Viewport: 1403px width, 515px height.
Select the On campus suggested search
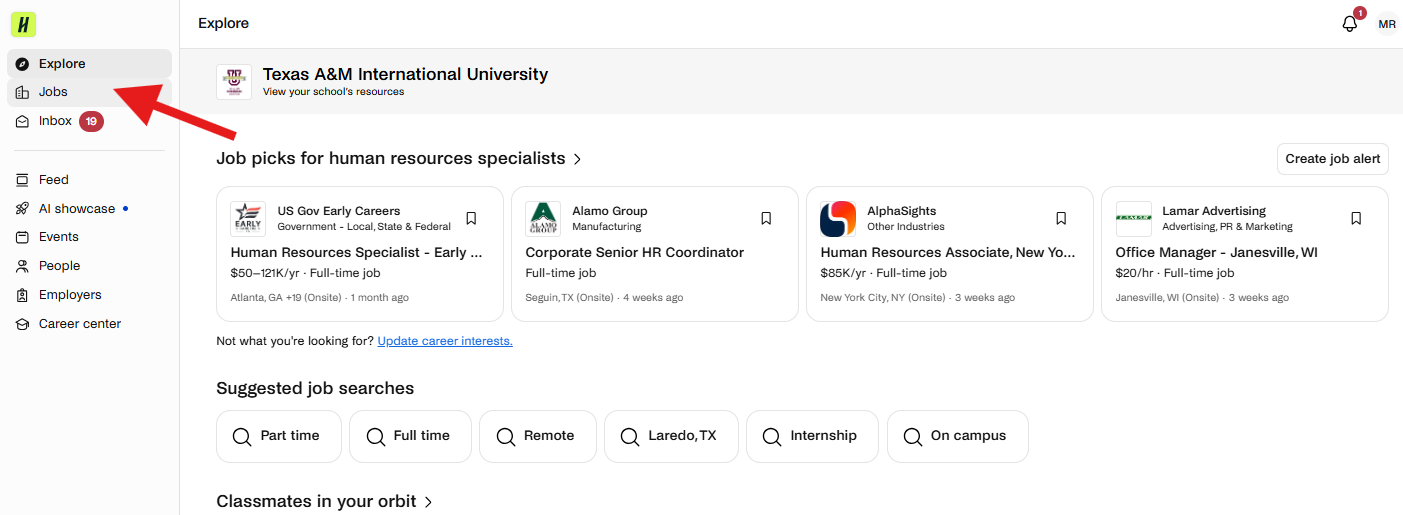tap(957, 436)
